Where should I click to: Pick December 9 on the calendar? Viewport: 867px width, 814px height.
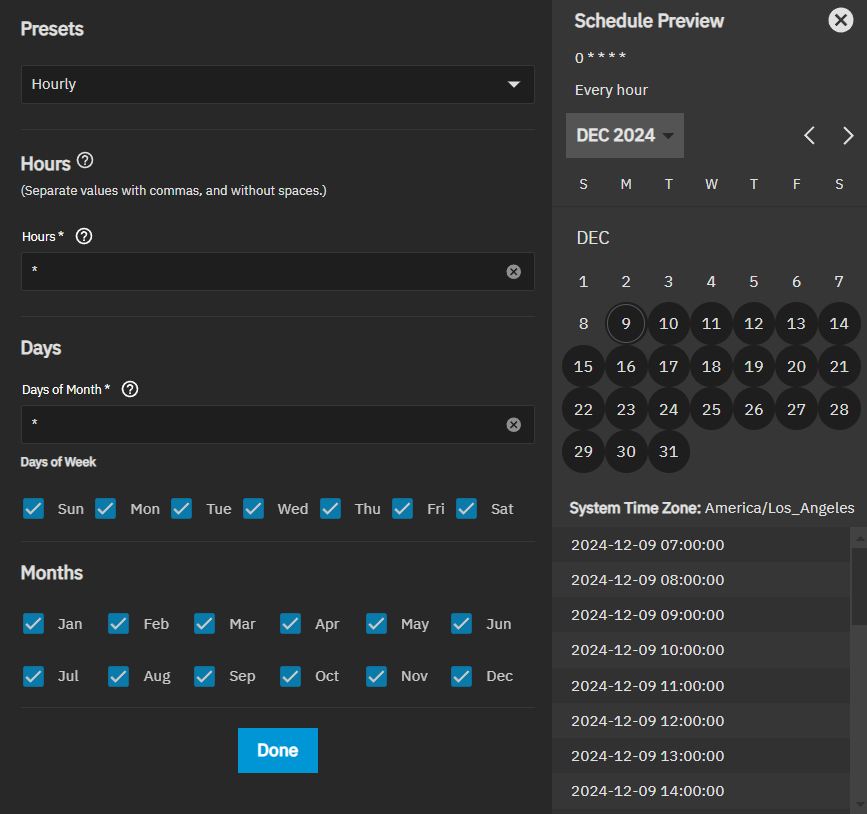tap(626, 324)
